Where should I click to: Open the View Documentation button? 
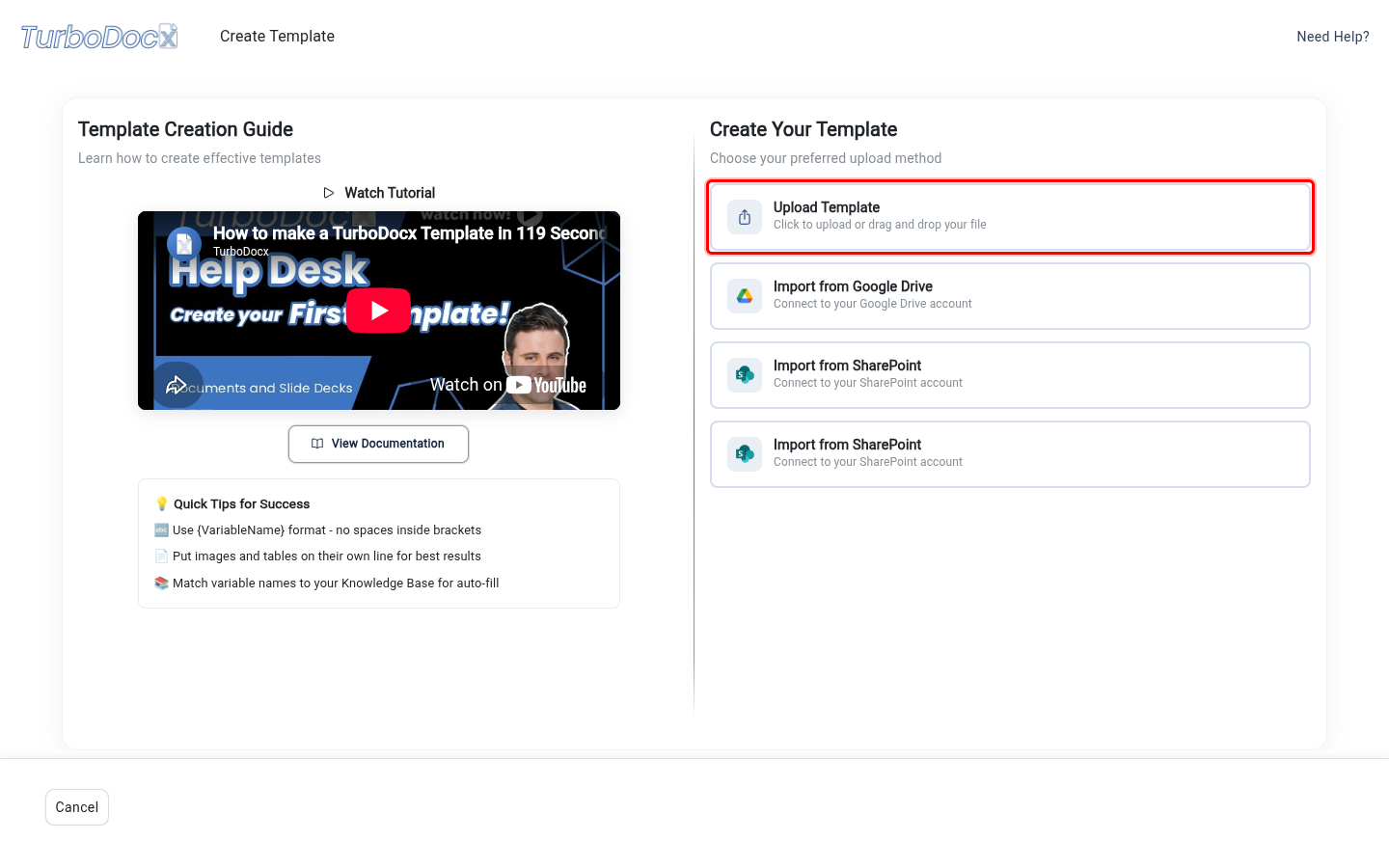click(378, 444)
